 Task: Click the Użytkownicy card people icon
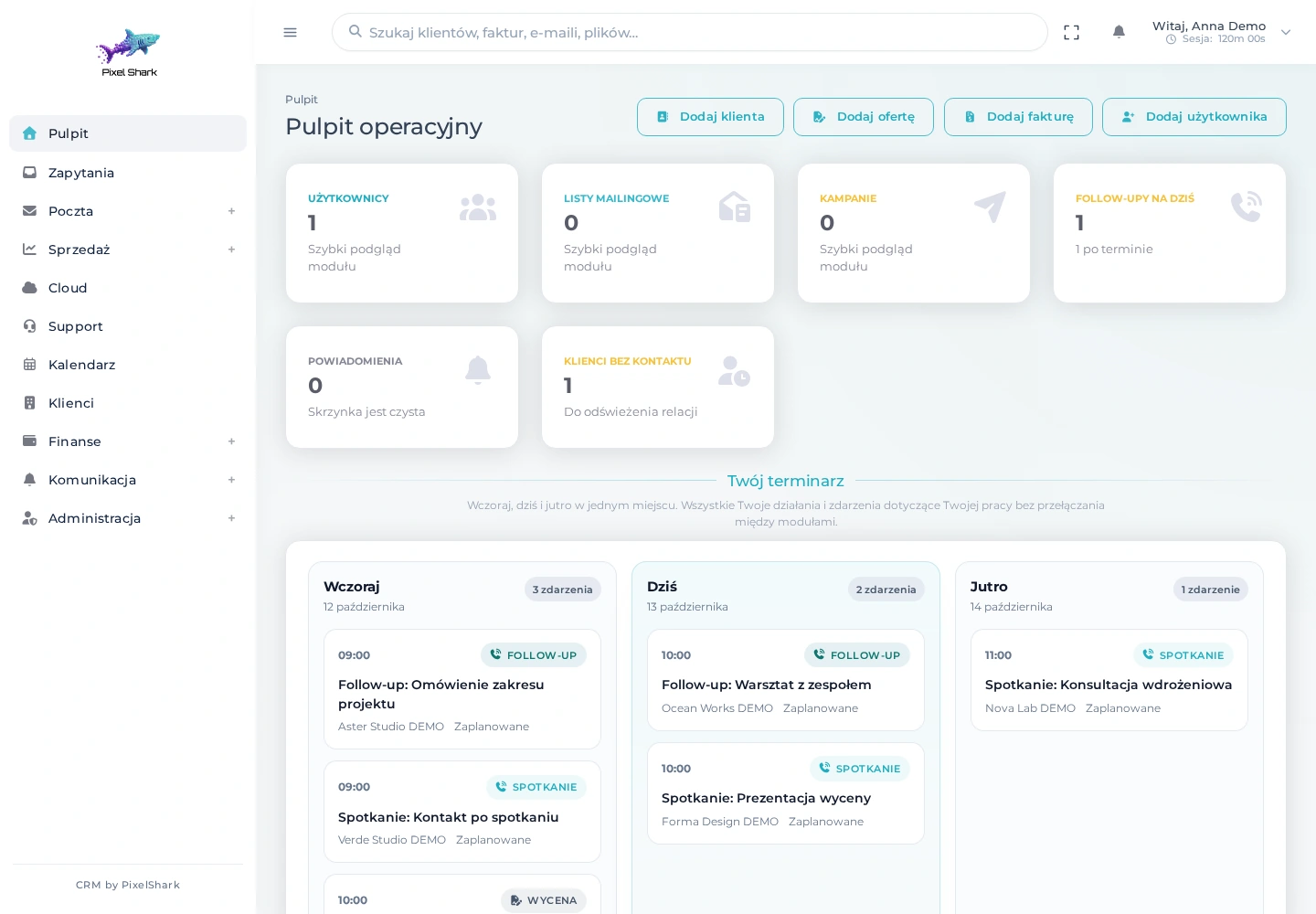(478, 208)
